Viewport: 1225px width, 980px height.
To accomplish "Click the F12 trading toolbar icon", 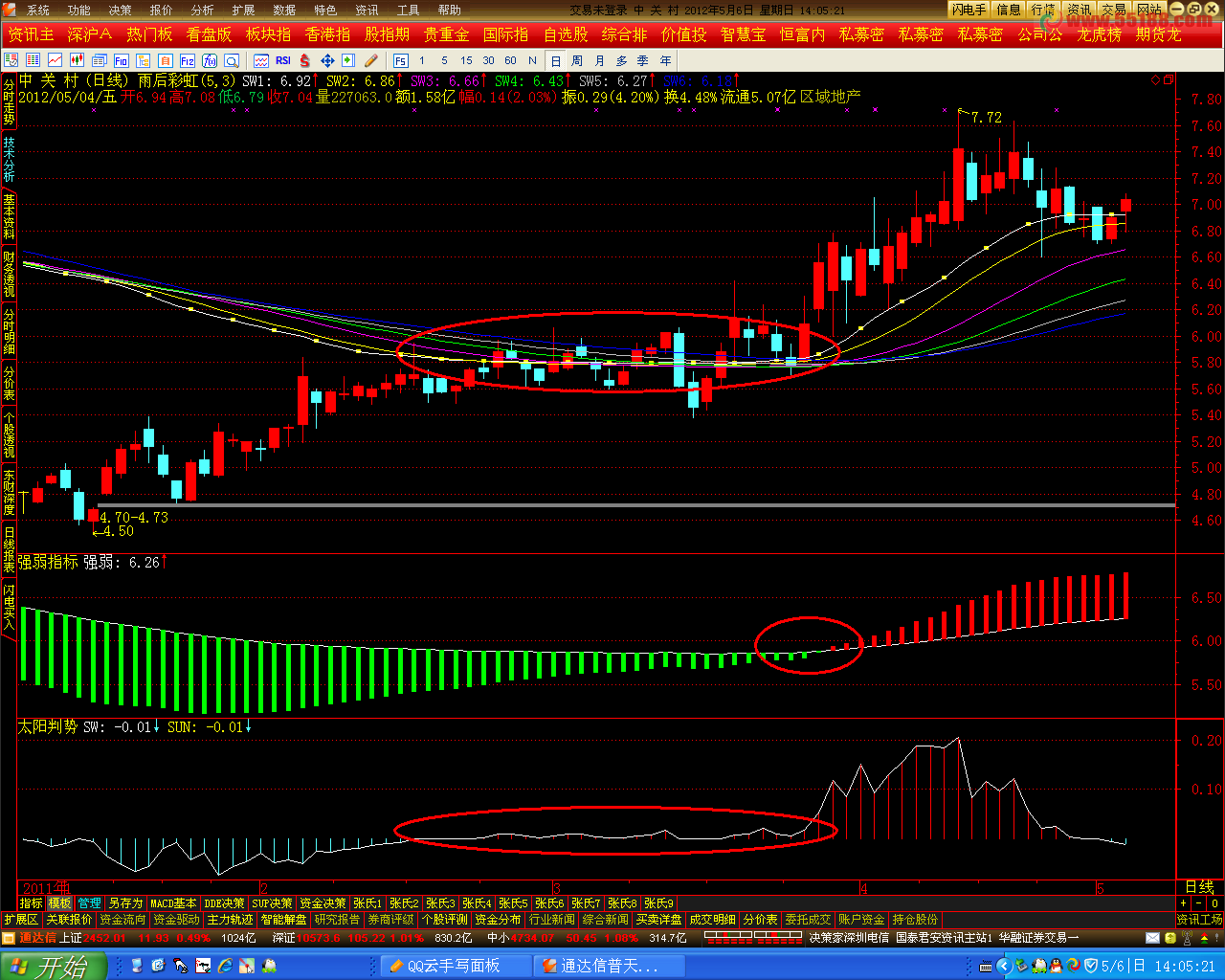I will pos(188,60).
